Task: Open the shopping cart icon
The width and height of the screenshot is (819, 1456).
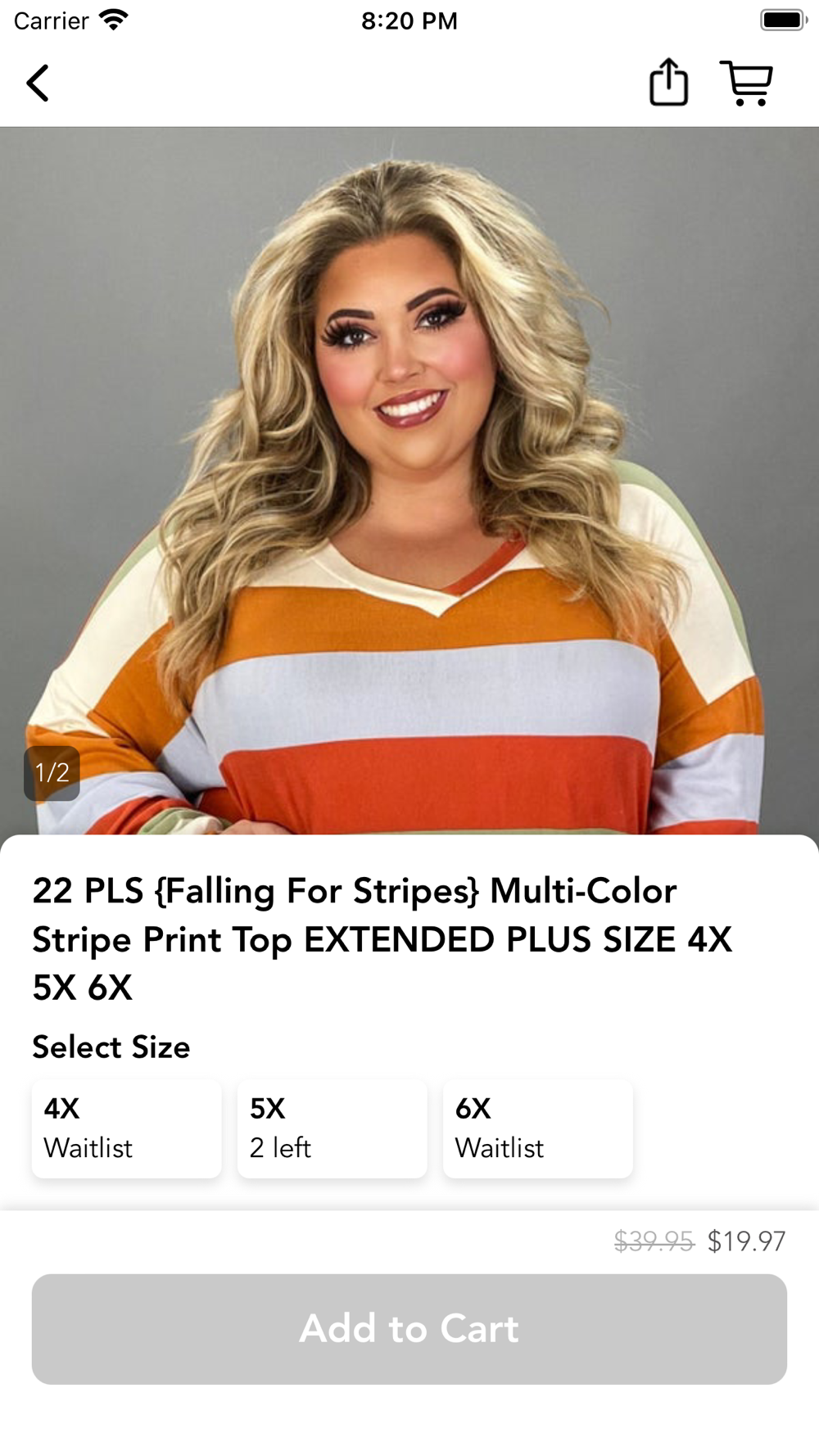Action: coord(746,83)
